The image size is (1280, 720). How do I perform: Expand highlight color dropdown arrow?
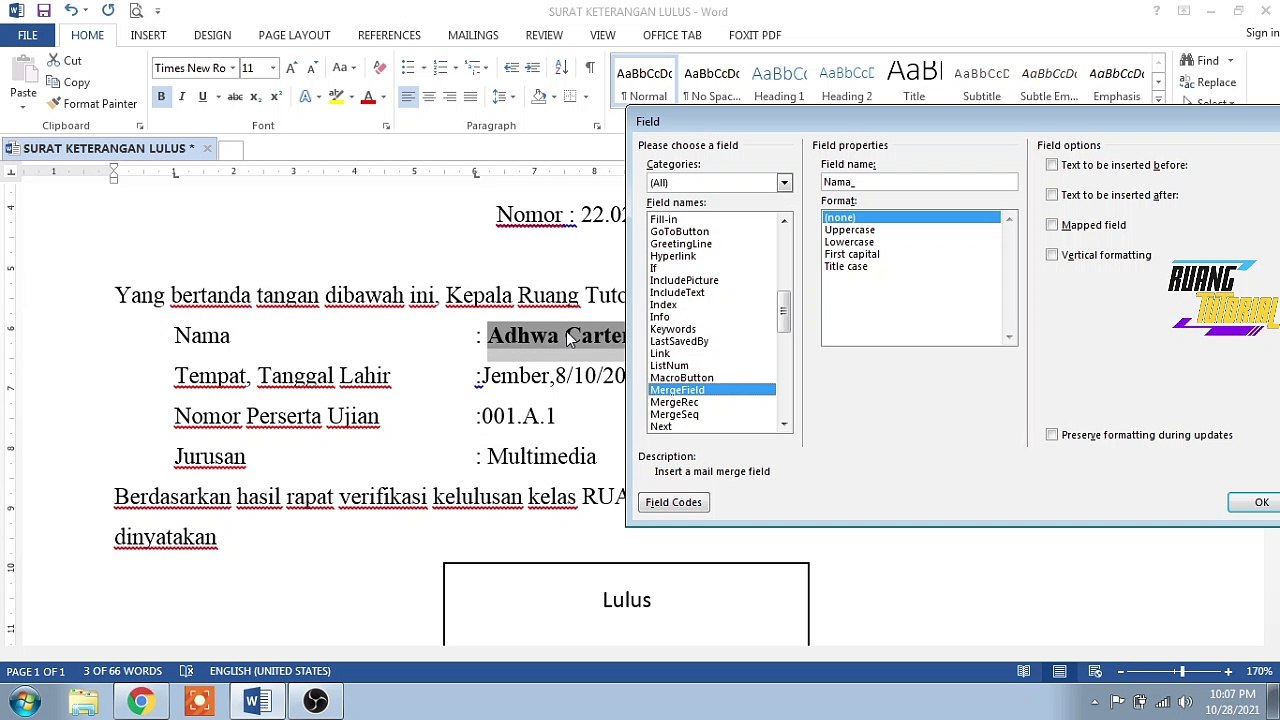click(351, 97)
